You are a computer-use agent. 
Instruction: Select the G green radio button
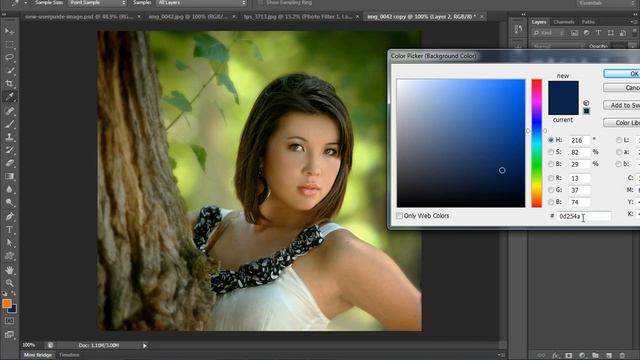551,190
